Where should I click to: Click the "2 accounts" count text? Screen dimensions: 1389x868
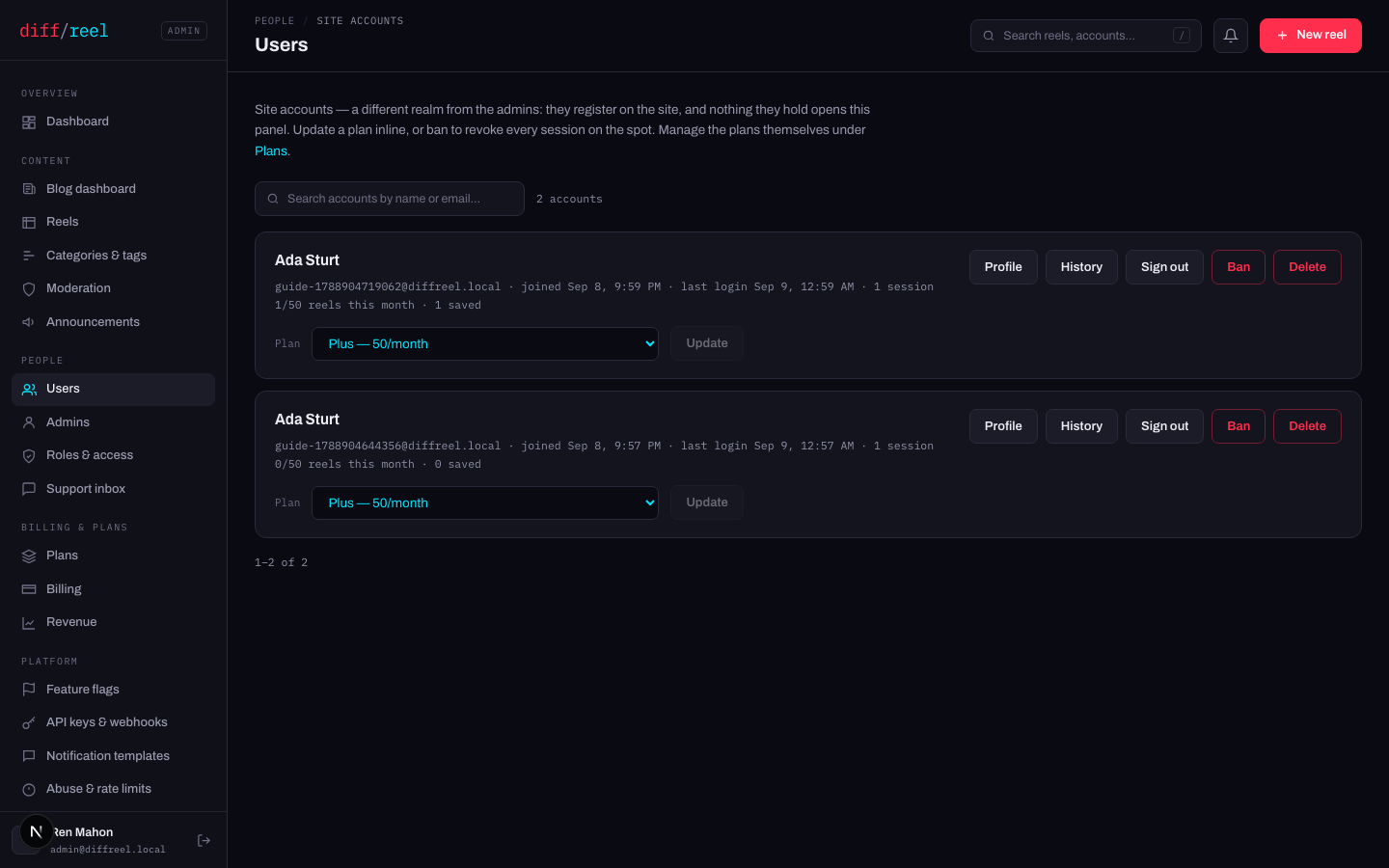click(x=569, y=200)
